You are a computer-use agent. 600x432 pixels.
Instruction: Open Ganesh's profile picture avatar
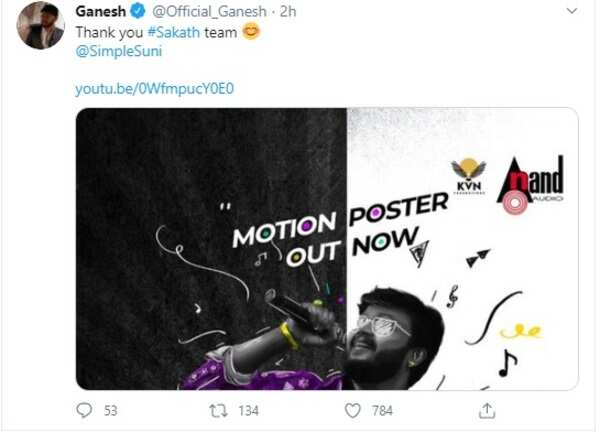tap(43, 25)
